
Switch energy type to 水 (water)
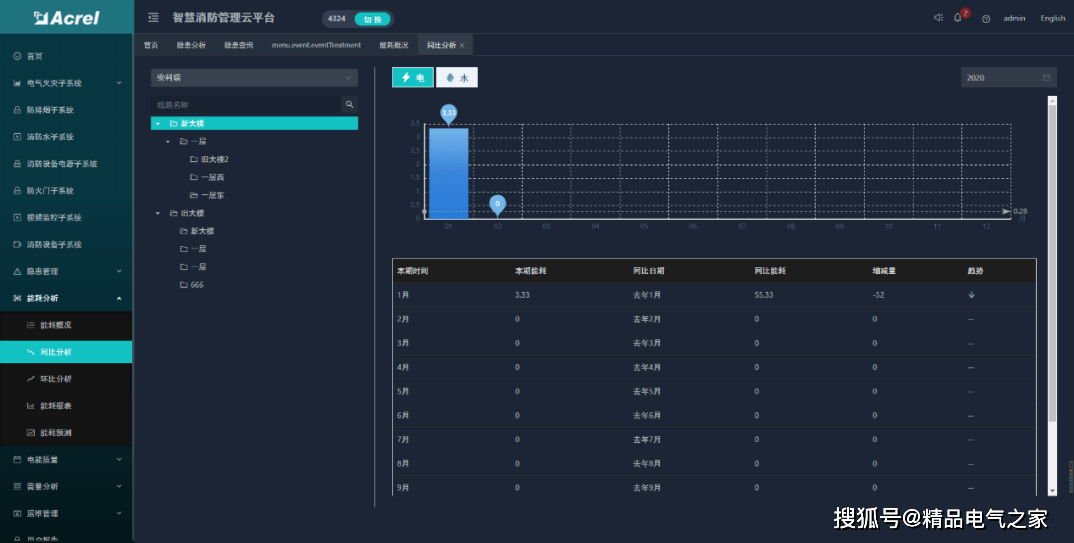click(457, 77)
